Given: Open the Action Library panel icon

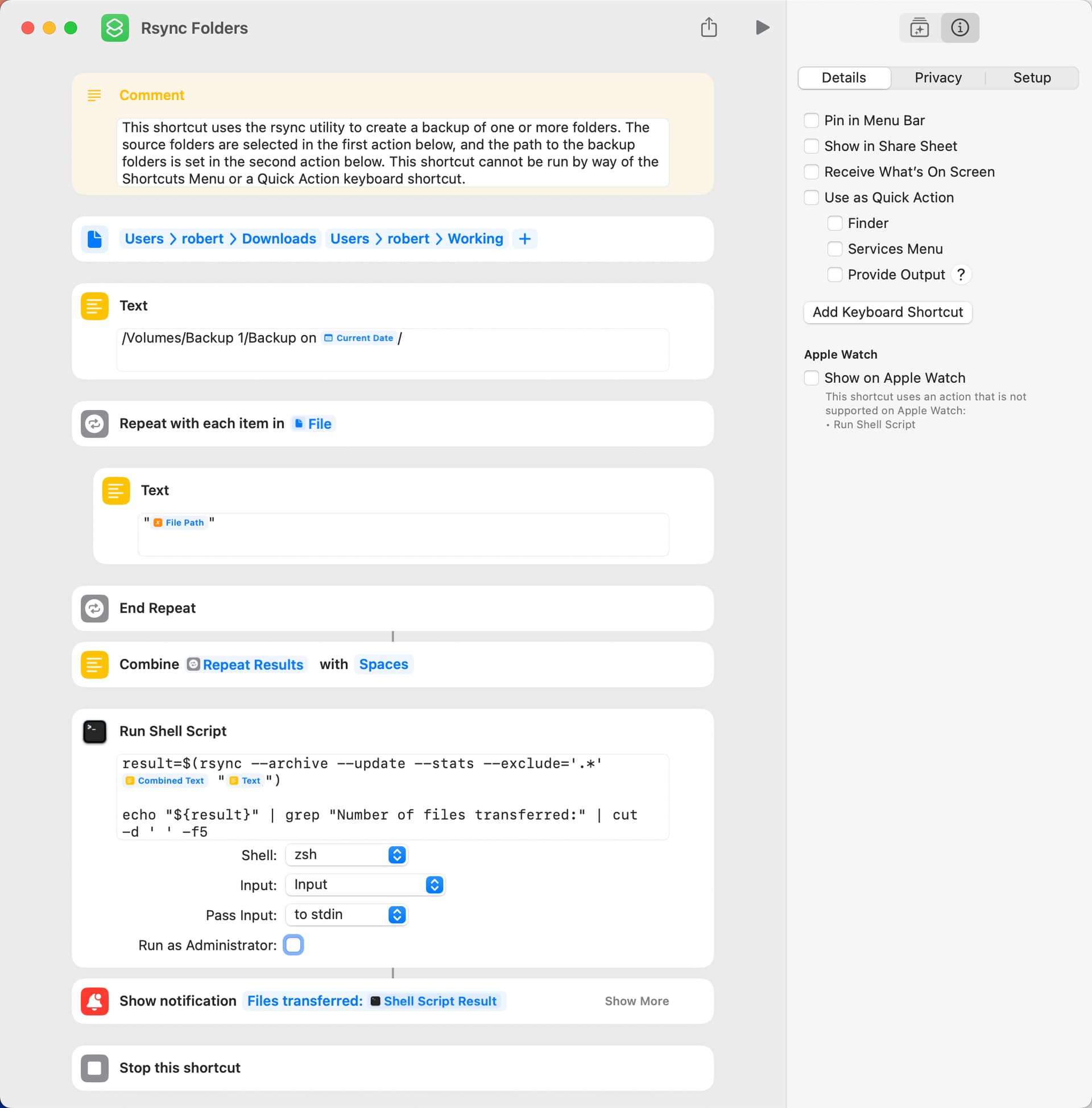Looking at the screenshot, I should 919,27.
